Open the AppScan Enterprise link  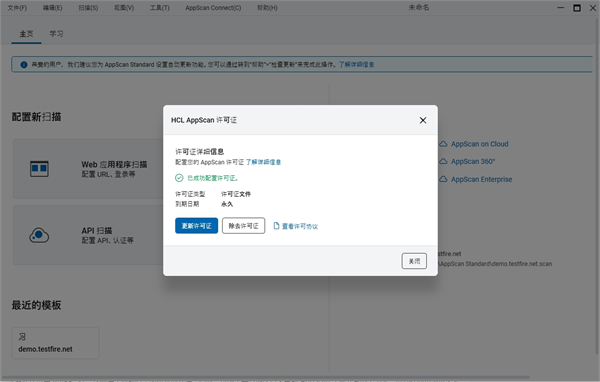(481, 179)
